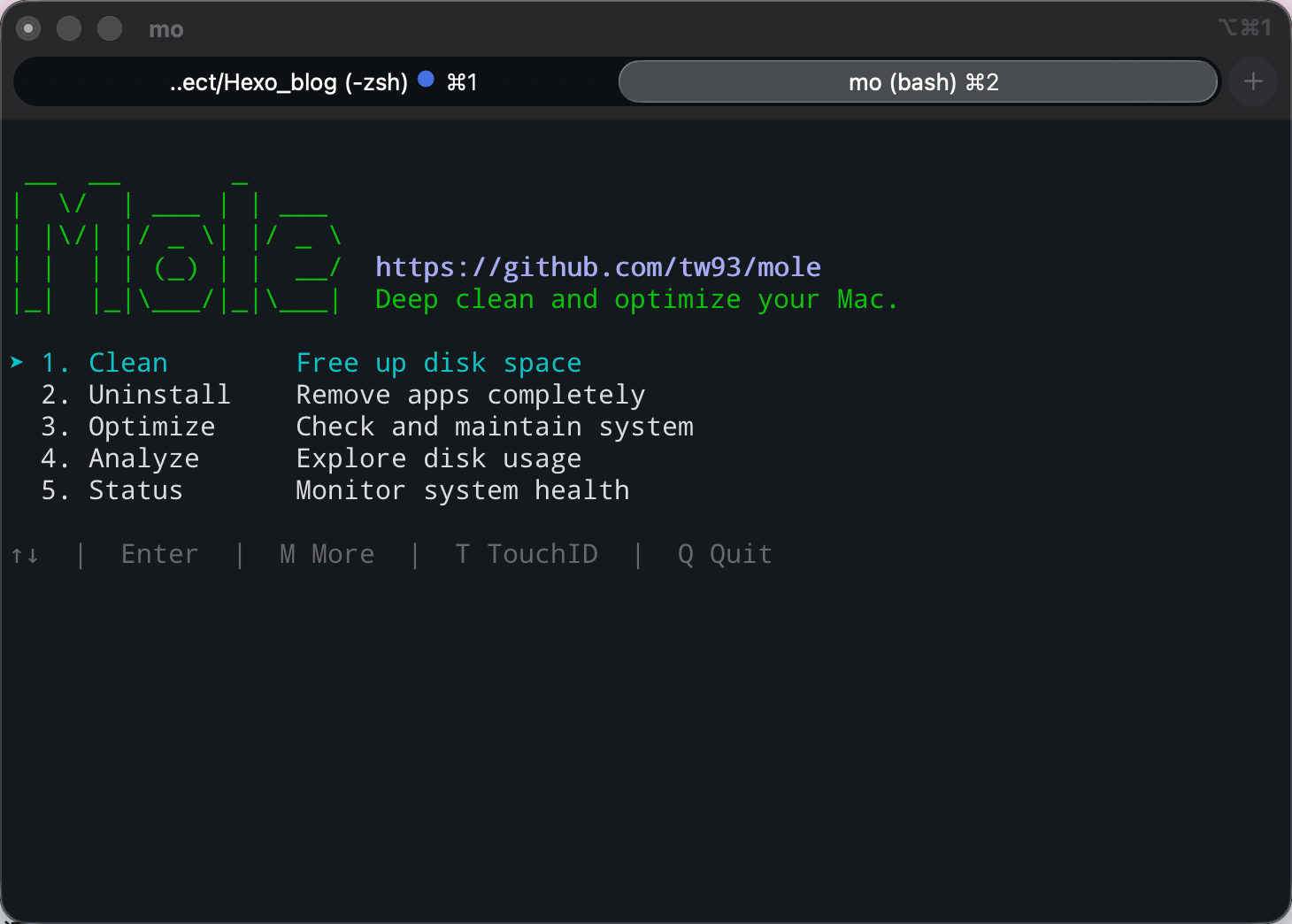Click the ⌥⌘1 window shortcut indicator
The width and height of the screenshot is (1292, 924).
(x=1245, y=27)
